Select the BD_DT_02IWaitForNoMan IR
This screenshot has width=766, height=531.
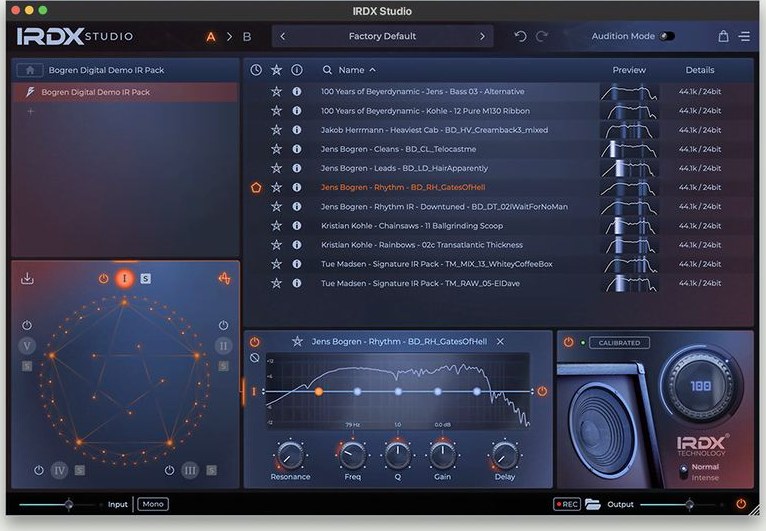point(444,207)
